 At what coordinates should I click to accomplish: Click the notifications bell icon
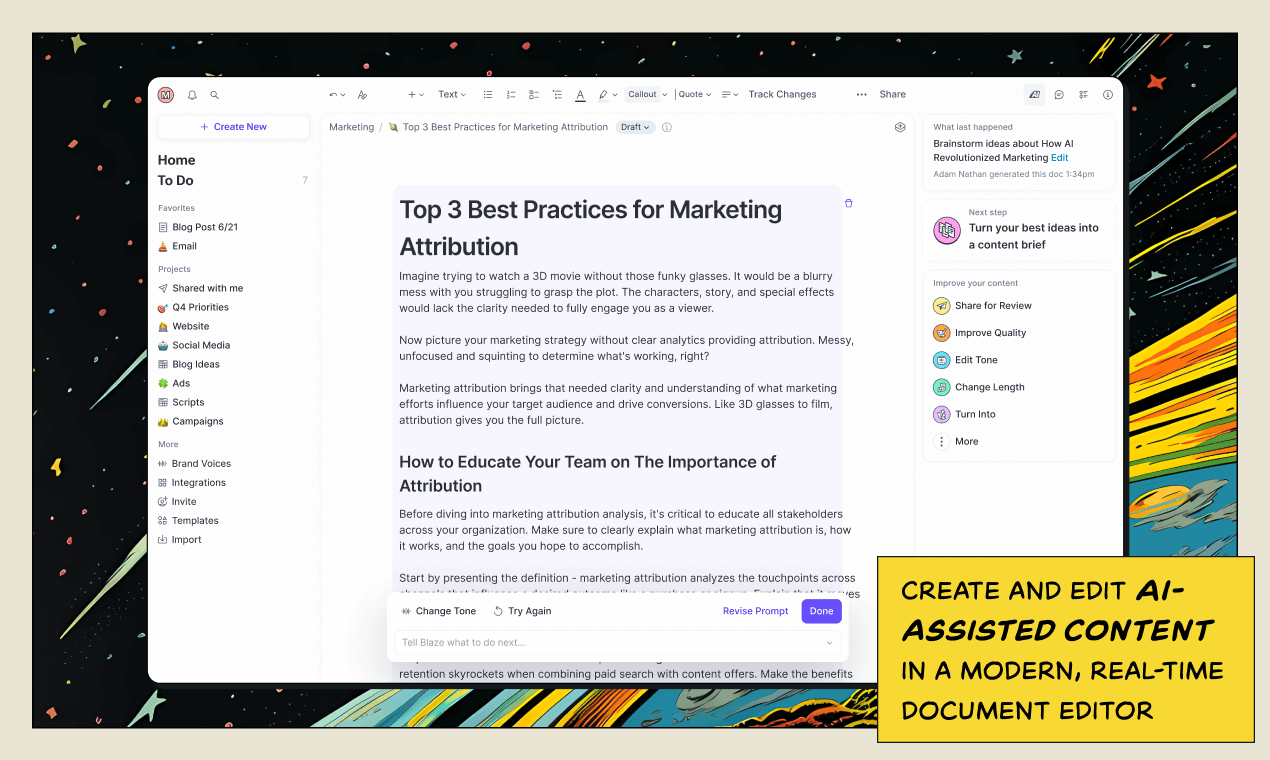(192, 95)
